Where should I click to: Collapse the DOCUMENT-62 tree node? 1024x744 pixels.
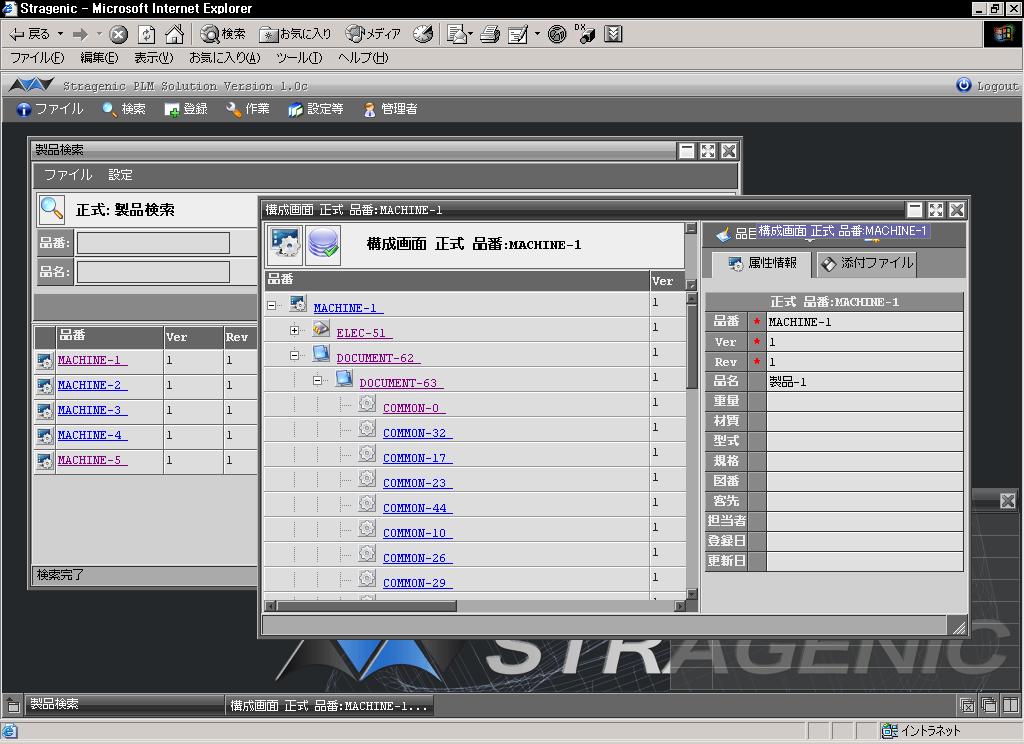(295, 355)
